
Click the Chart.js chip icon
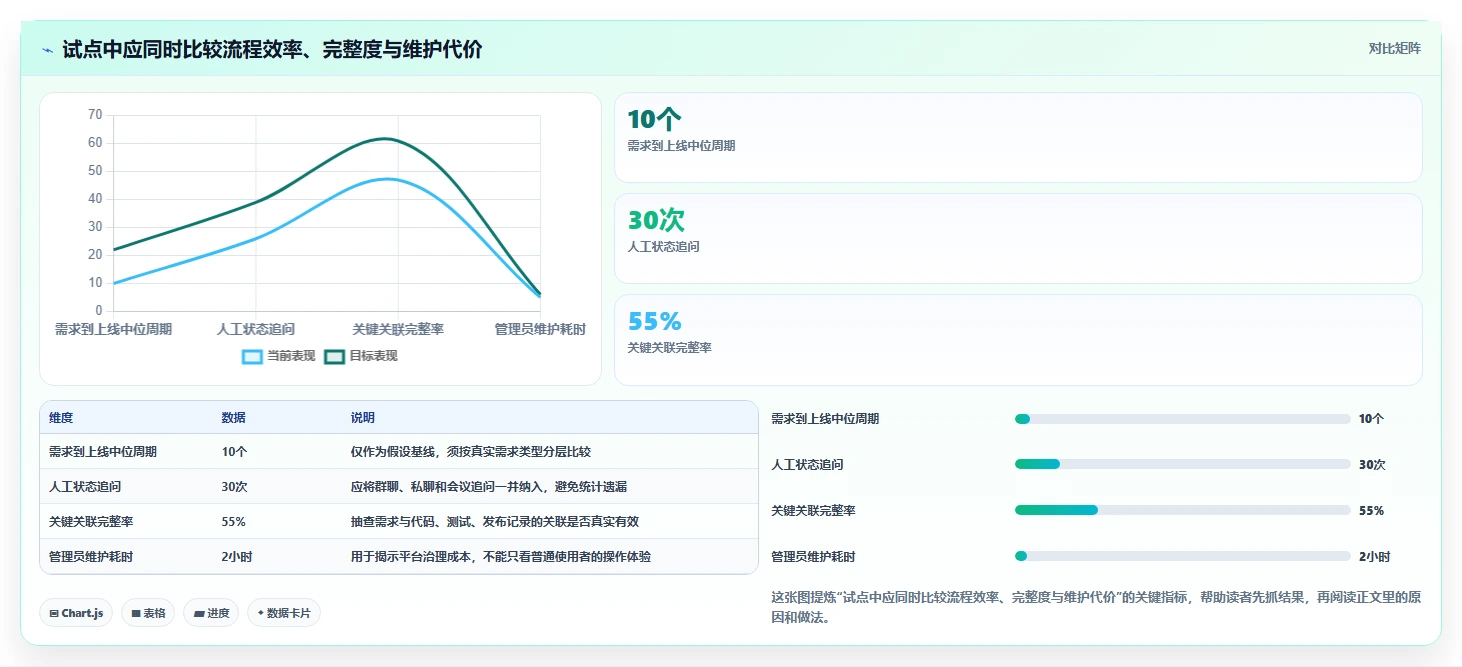click(53, 613)
